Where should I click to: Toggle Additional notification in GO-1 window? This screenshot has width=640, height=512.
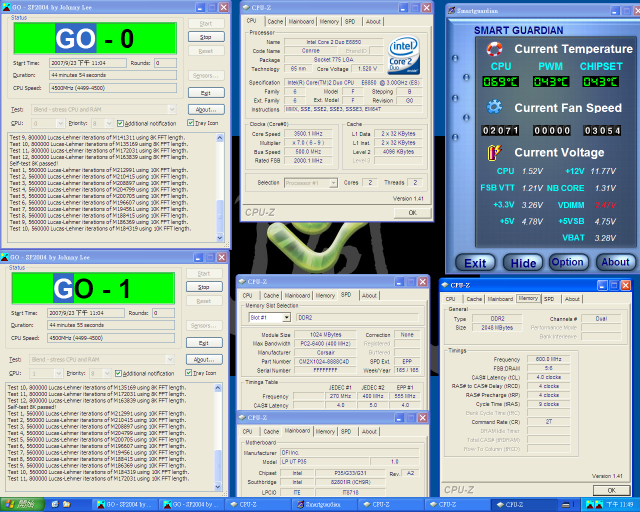(144, 373)
